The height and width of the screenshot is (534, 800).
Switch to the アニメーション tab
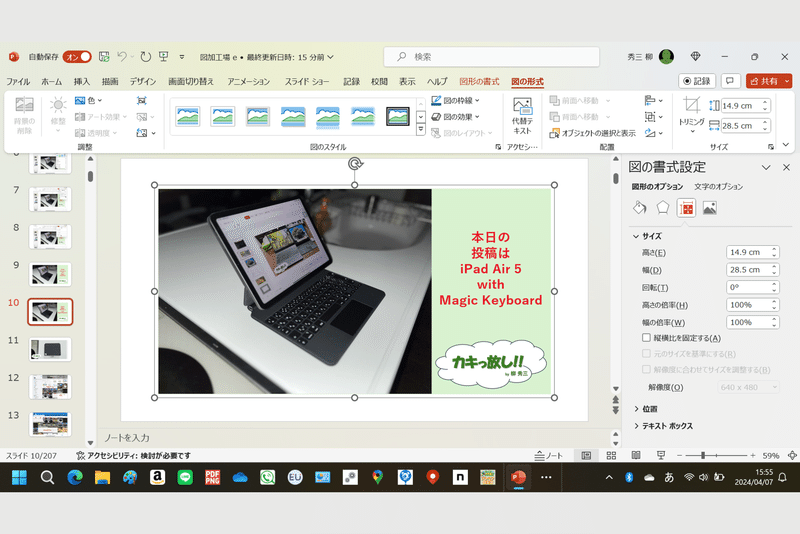click(x=248, y=82)
